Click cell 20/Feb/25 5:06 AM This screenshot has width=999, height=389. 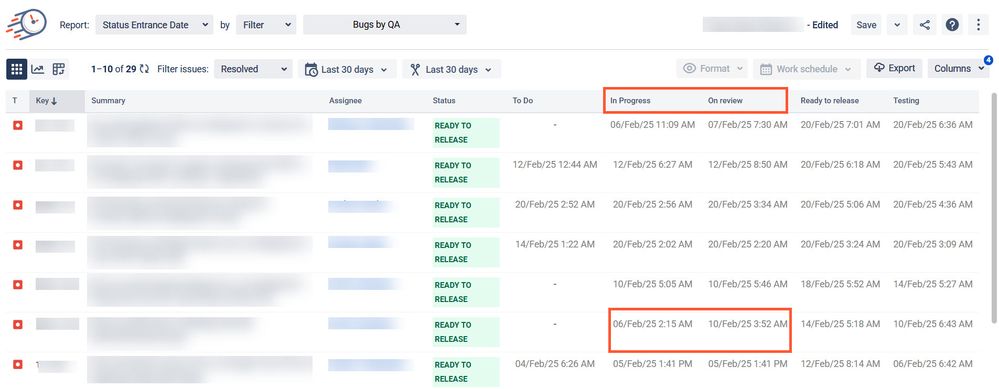(x=840, y=204)
